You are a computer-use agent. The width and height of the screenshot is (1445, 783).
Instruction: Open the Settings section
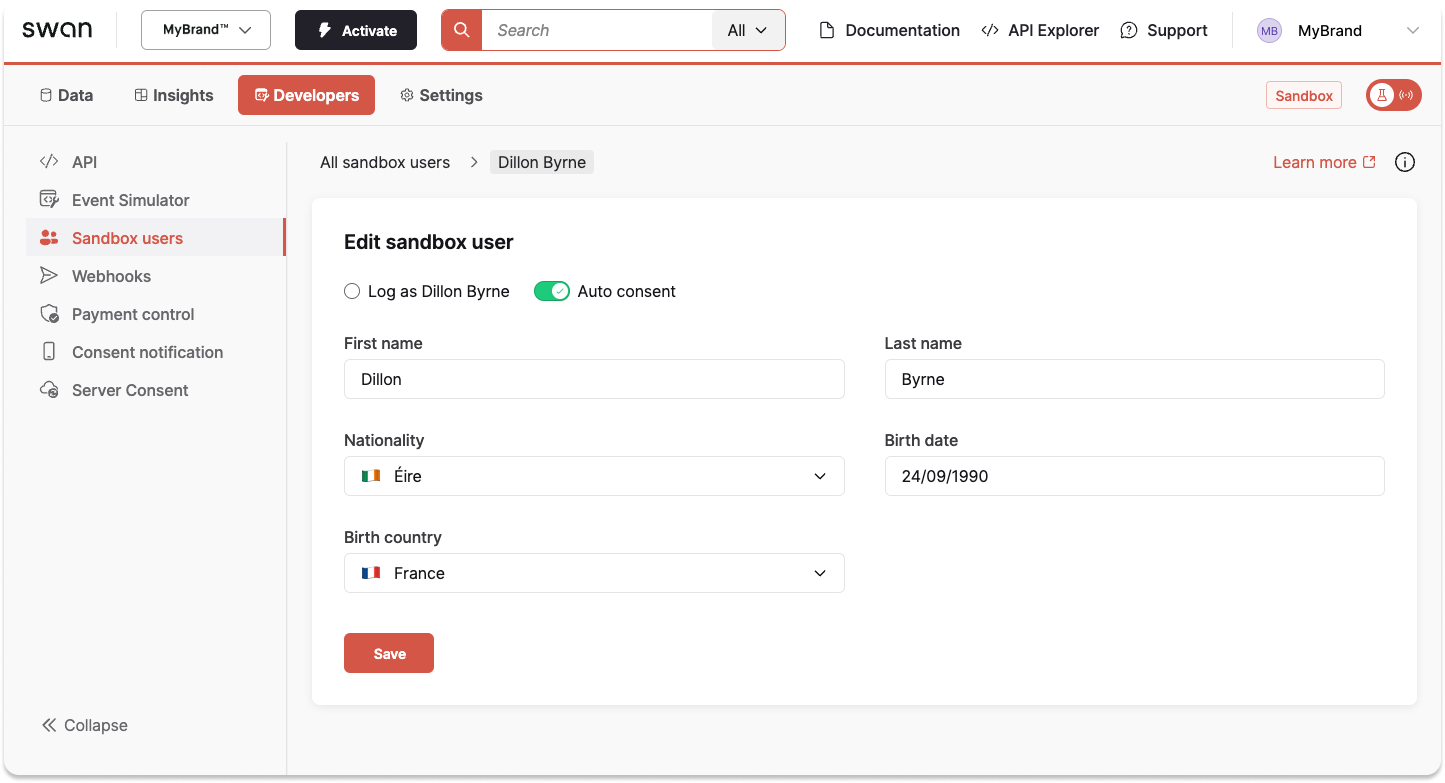pos(441,95)
